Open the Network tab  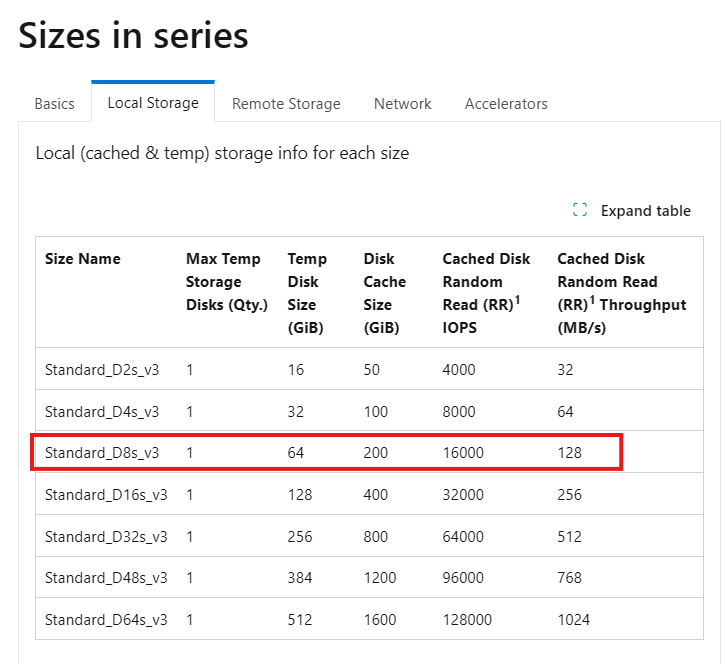403,104
